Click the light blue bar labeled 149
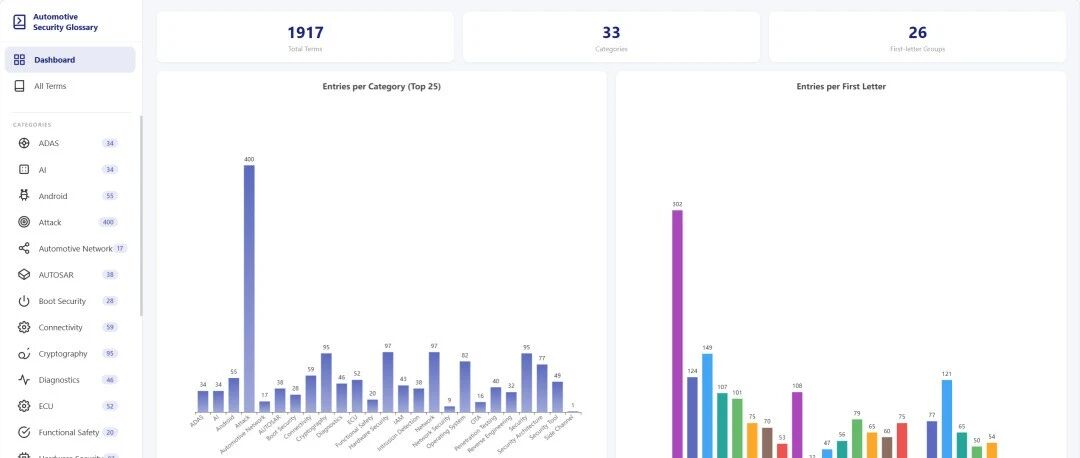The image size is (1080, 458). tap(707, 406)
